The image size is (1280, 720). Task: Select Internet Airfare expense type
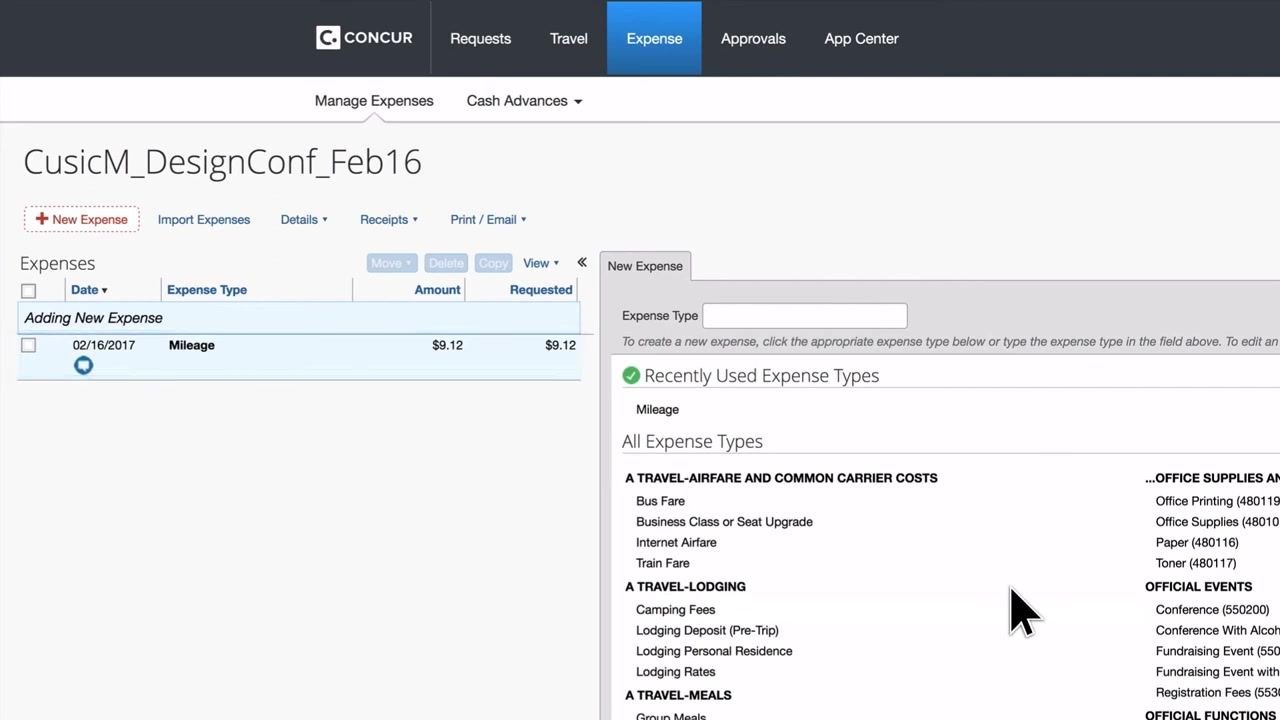(676, 542)
